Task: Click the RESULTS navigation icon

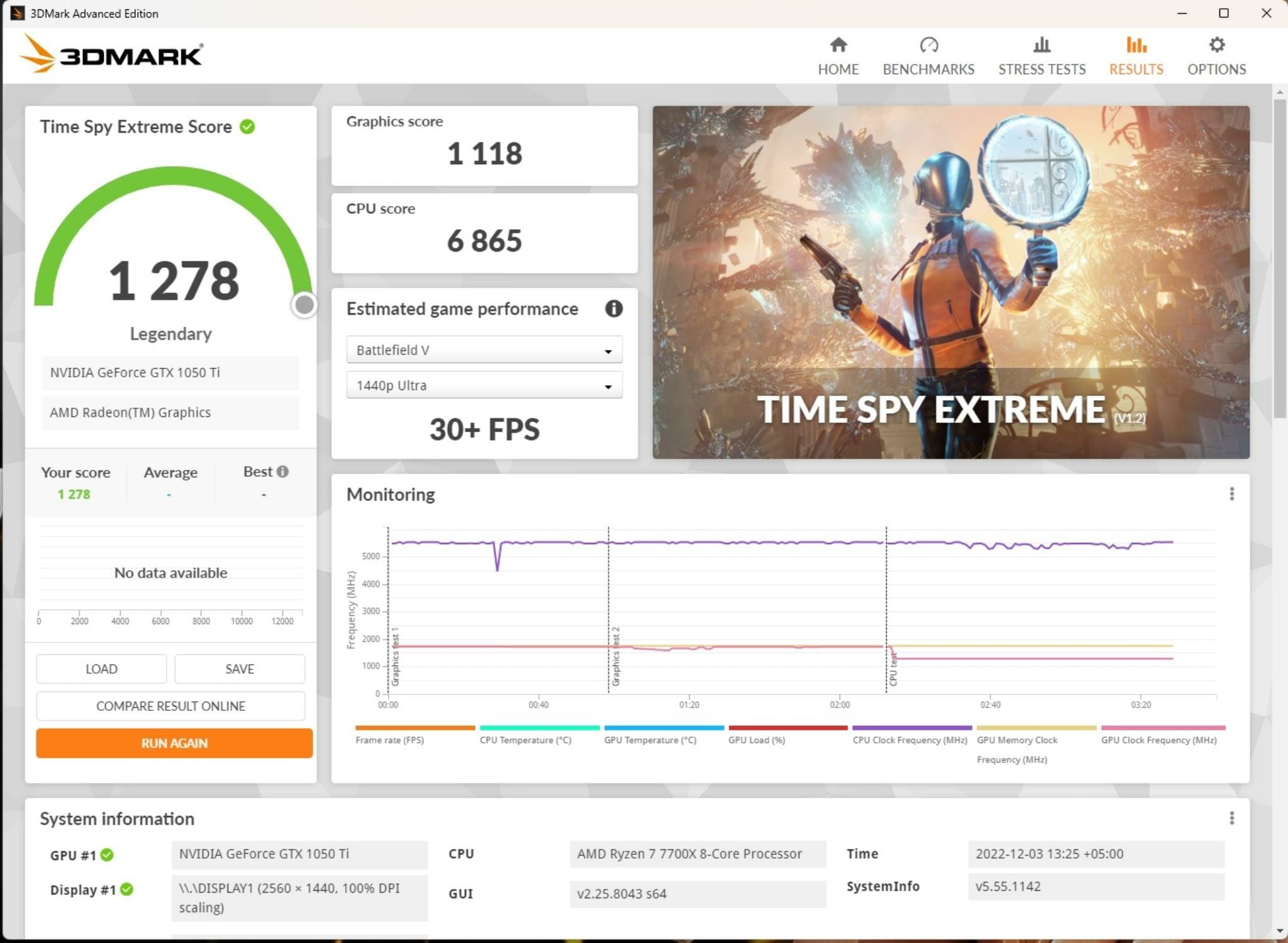Action: coord(1136,46)
